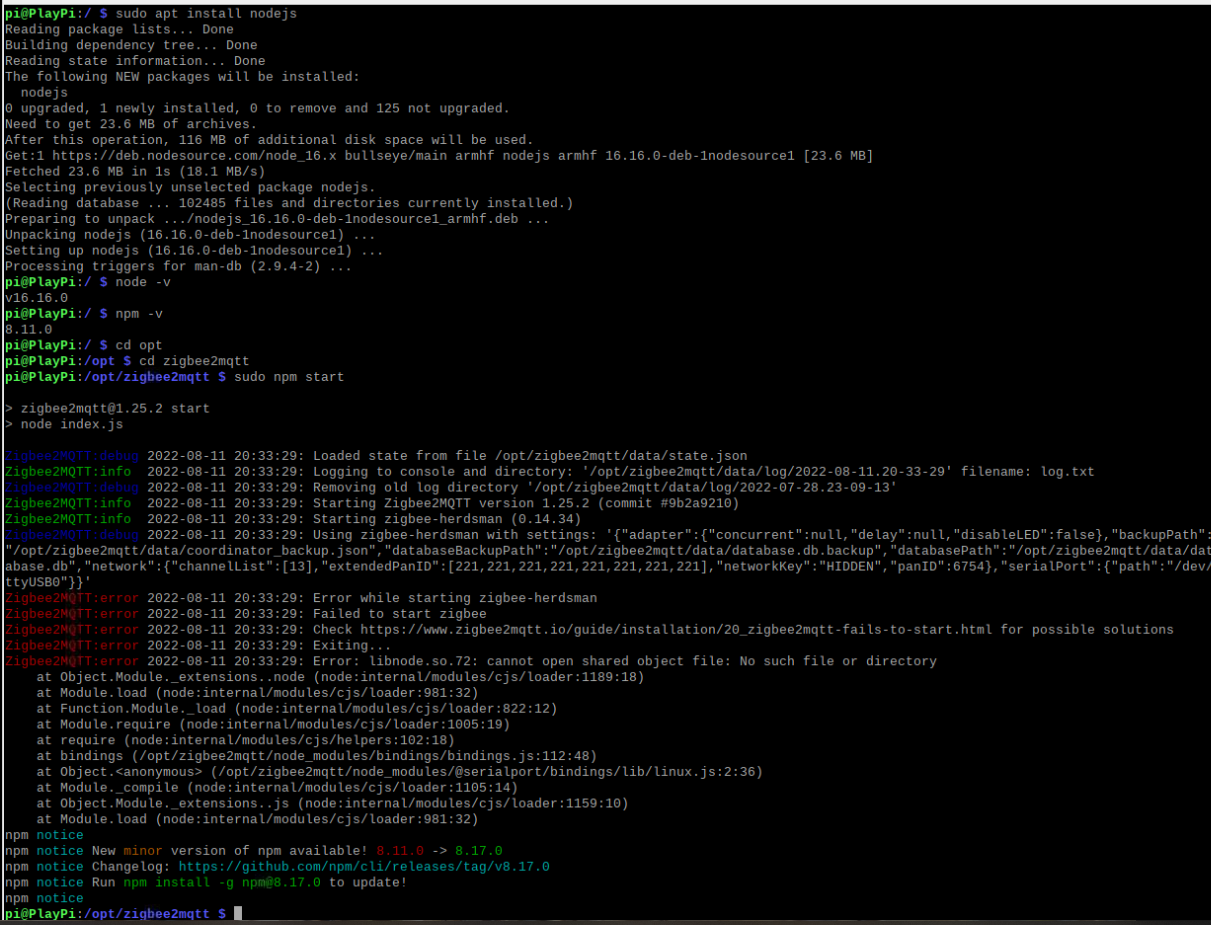This screenshot has height=925, width=1211.
Task: Click 'Need to get 23.6 MB of archives.' line
Action: click(x=131, y=125)
